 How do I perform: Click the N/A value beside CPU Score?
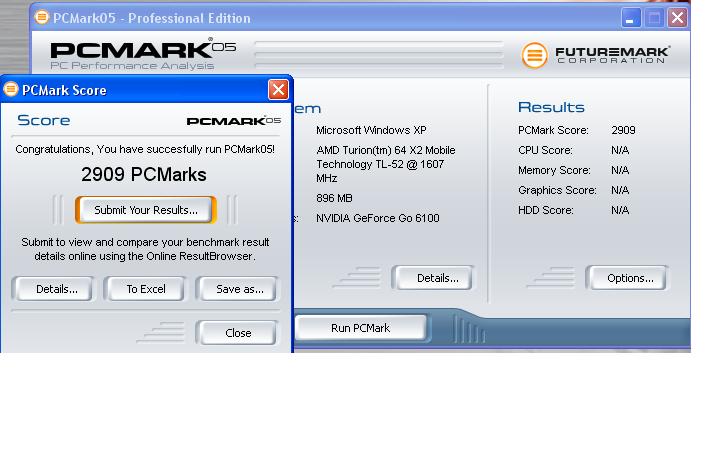620,150
